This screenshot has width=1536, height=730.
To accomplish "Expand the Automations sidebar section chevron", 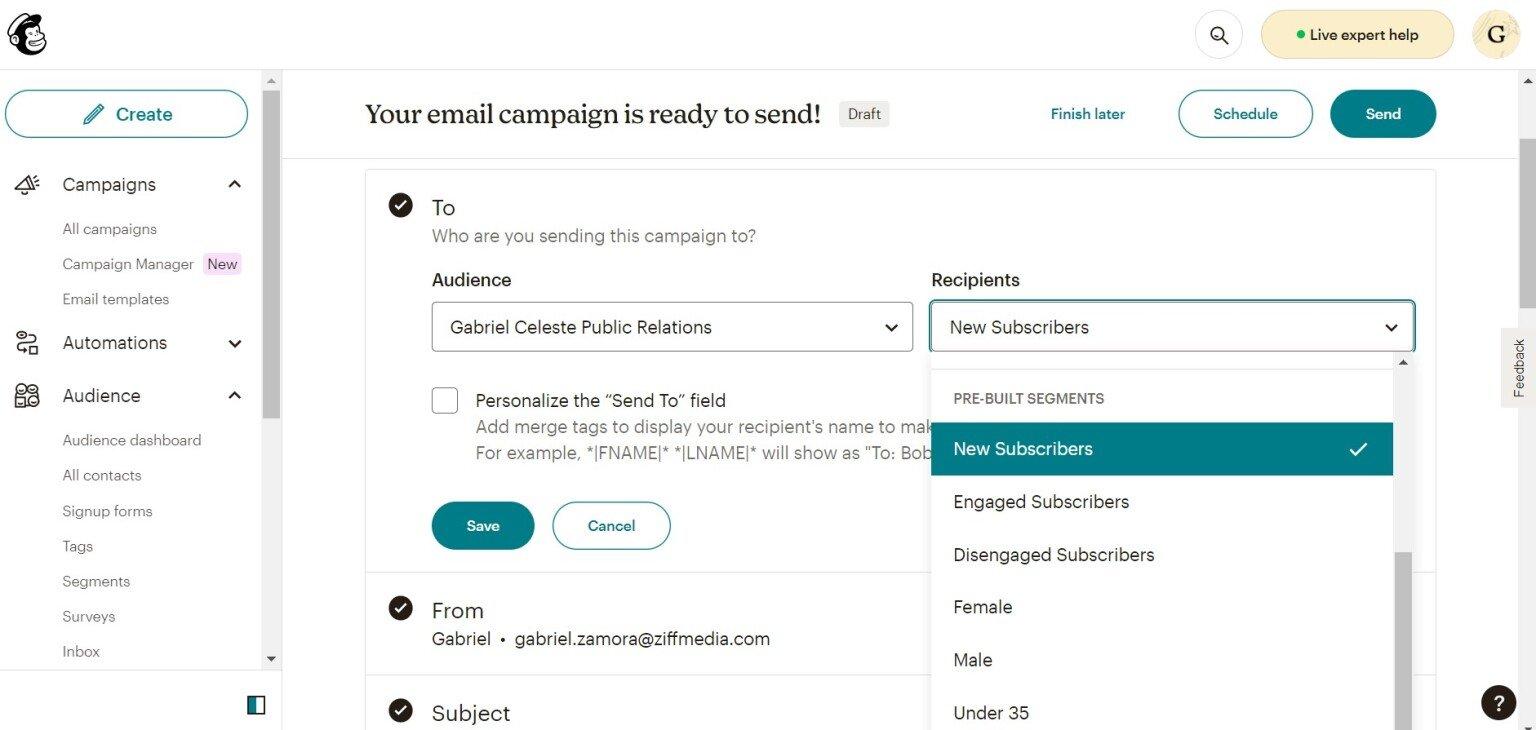I will point(235,343).
